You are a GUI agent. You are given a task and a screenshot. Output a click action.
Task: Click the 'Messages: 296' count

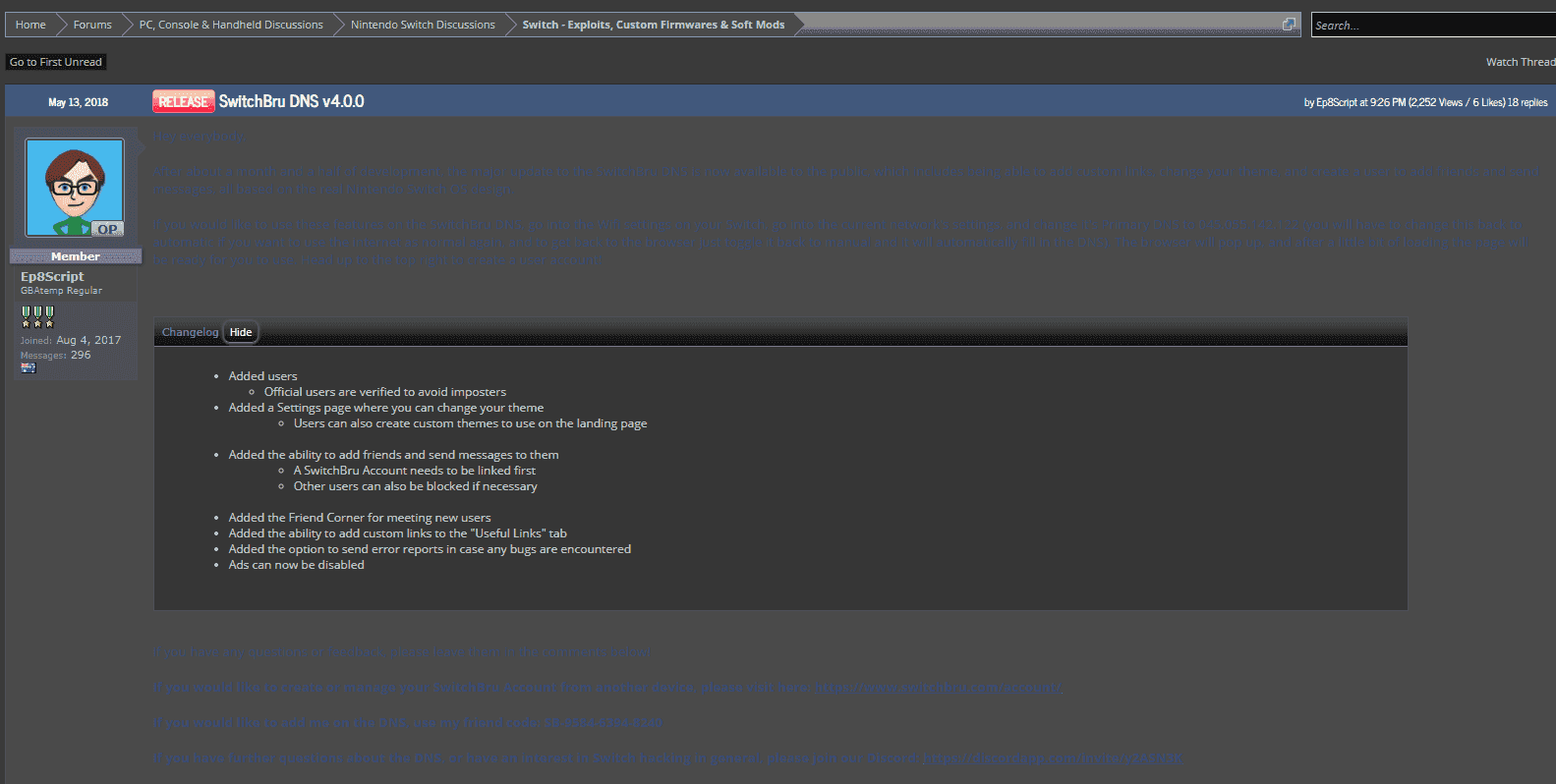click(x=56, y=356)
